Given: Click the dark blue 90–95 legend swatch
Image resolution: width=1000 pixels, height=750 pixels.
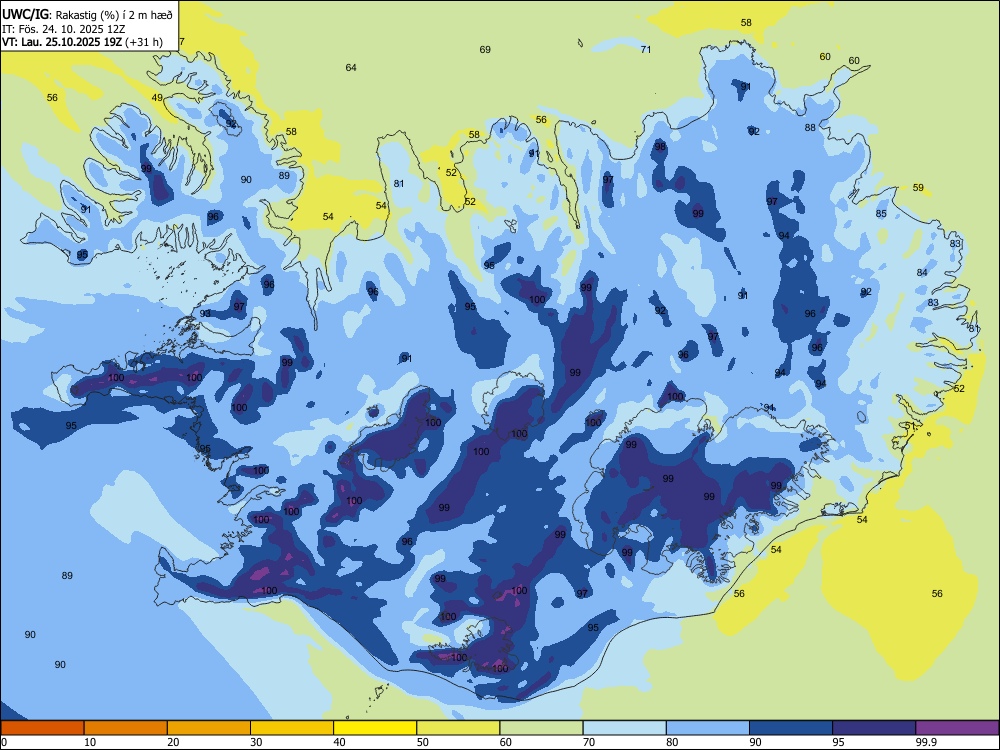Looking at the screenshot, I should 791,728.
